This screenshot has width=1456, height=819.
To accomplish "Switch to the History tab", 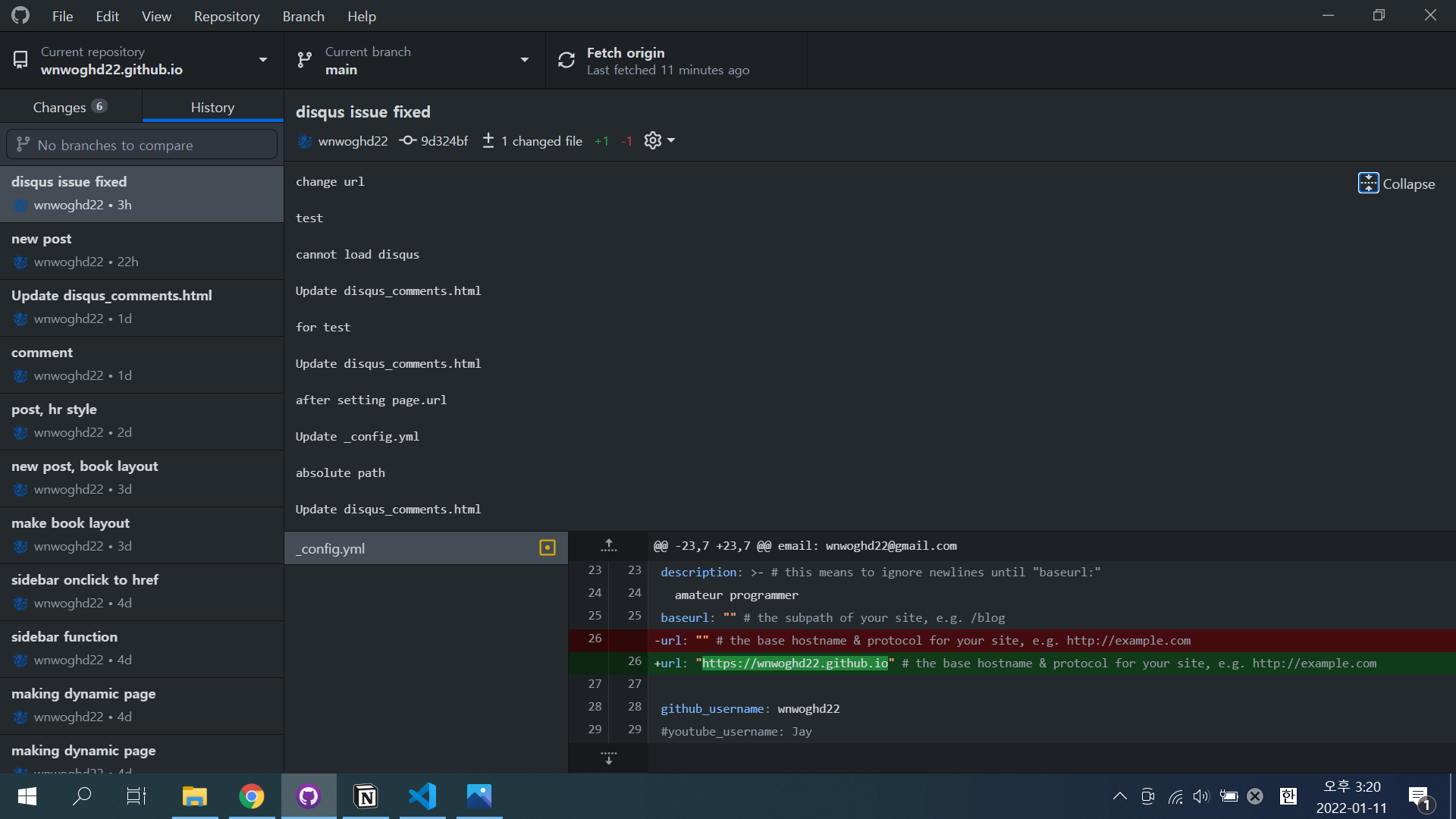I will click(x=212, y=107).
